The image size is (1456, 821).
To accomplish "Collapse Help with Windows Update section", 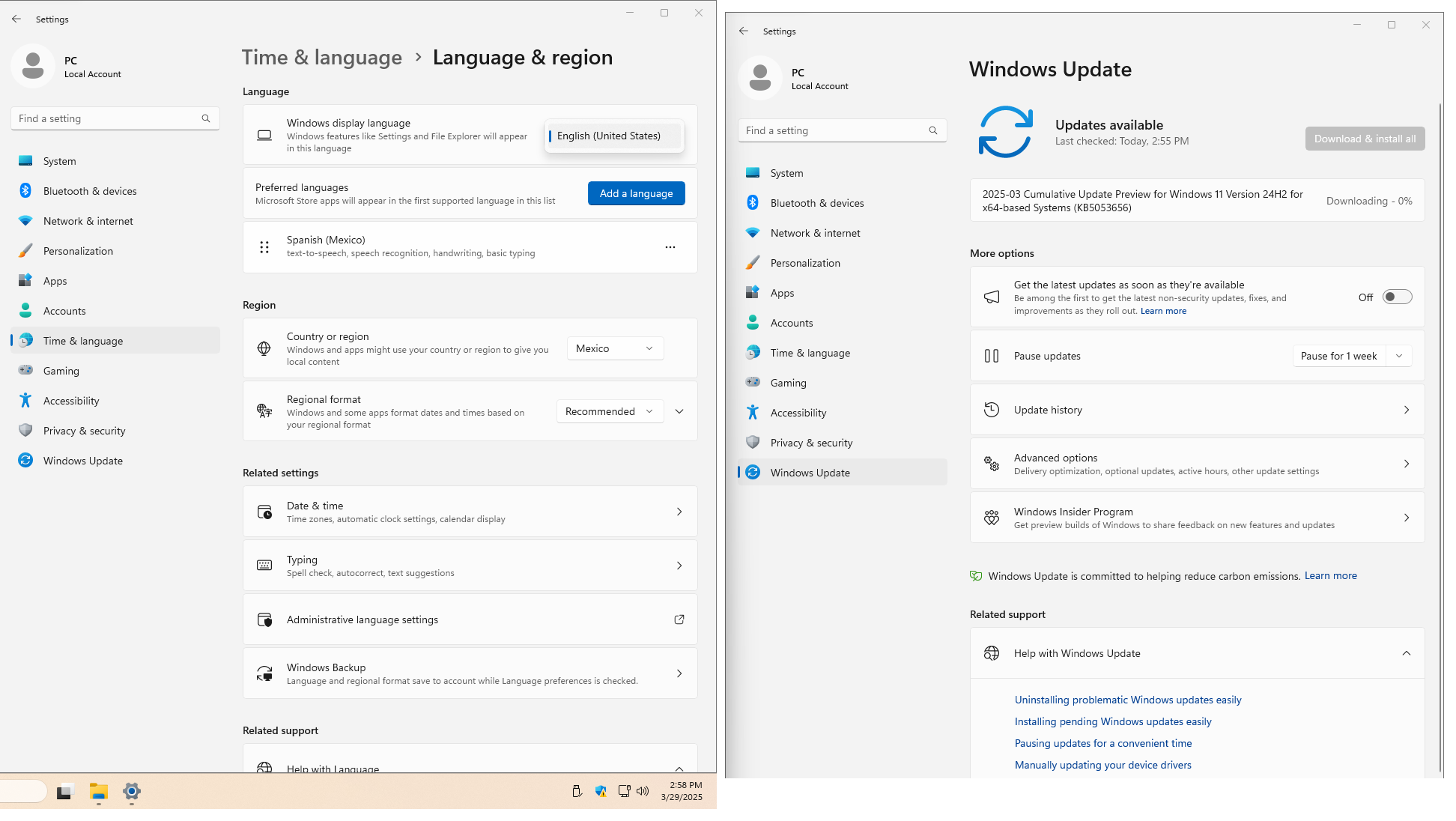I will click(x=1407, y=653).
